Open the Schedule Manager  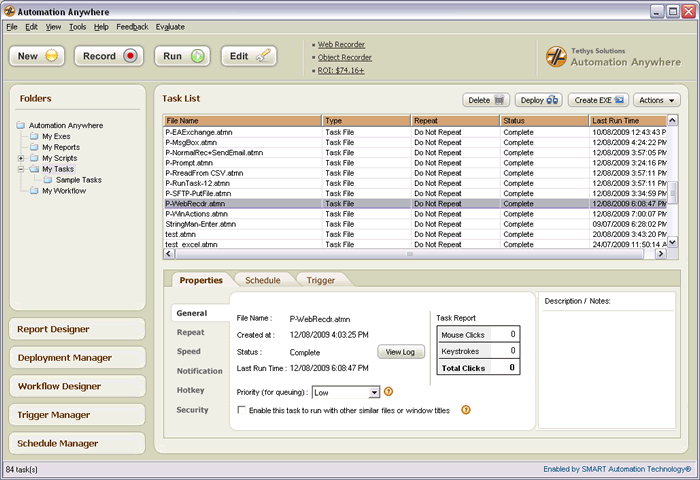click(x=77, y=443)
